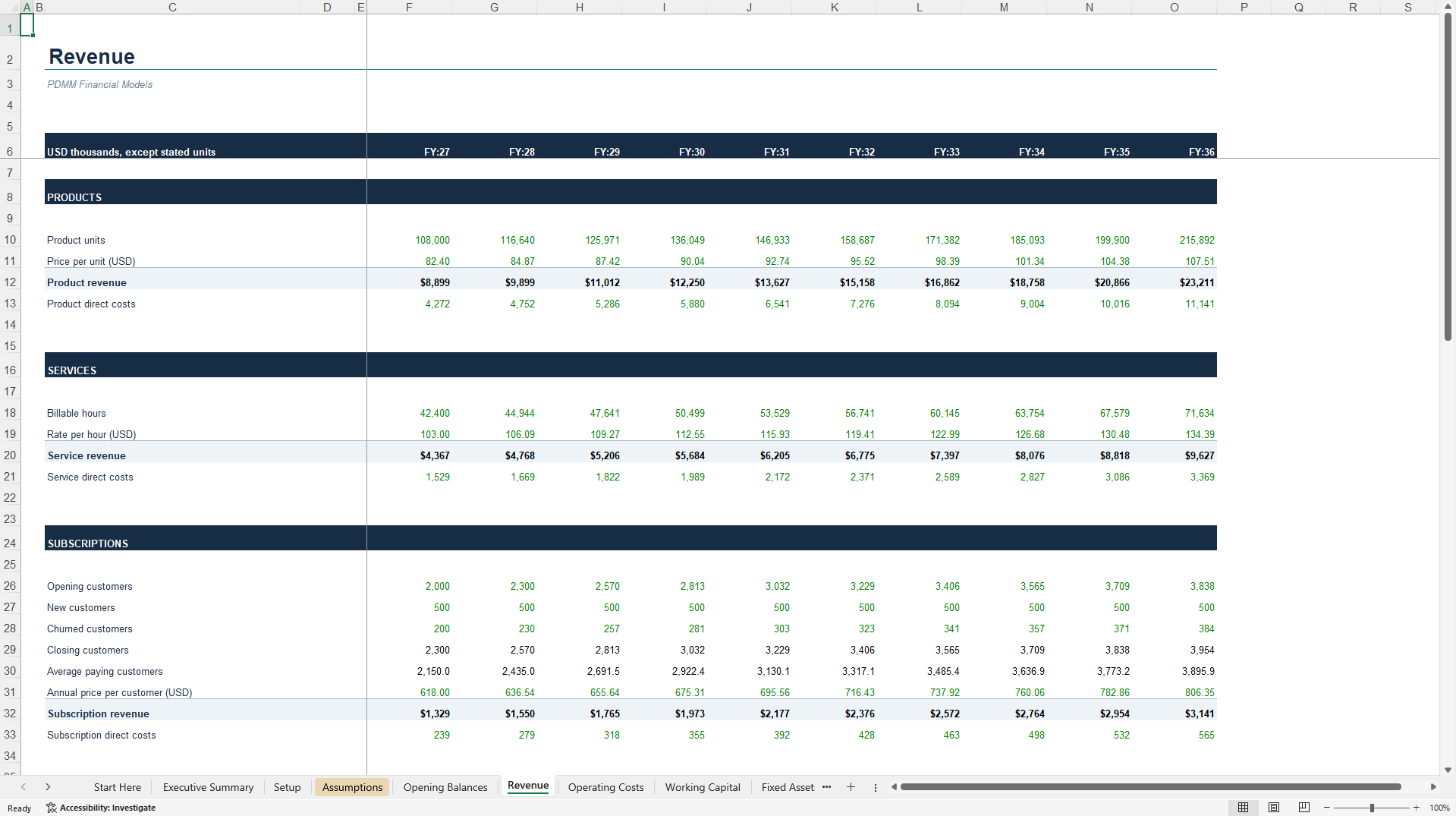This screenshot has width=1456, height=816.
Task: Switch to Normal view in status bar
Action: tap(1243, 808)
